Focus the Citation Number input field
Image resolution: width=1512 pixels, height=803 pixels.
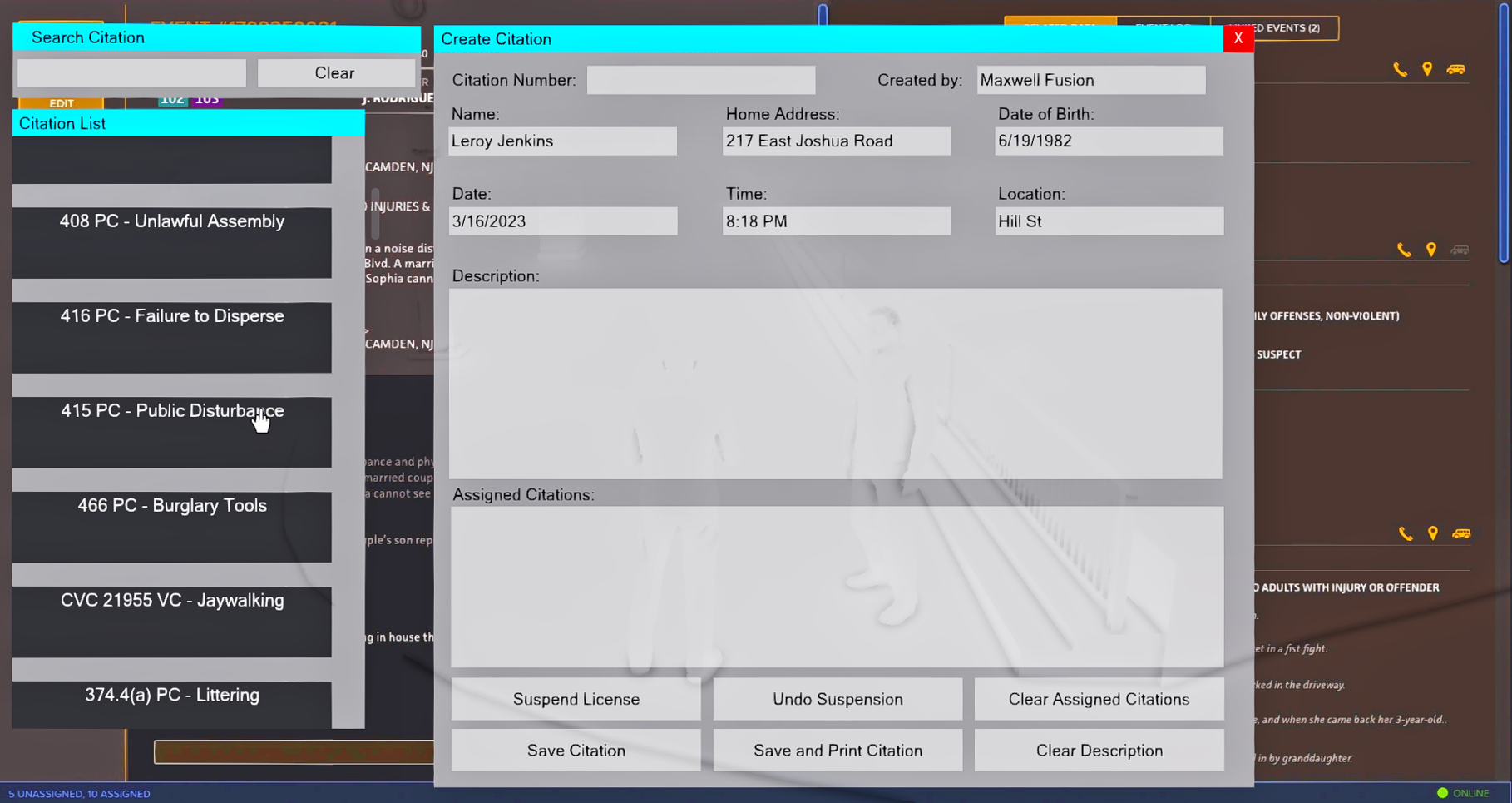click(700, 81)
